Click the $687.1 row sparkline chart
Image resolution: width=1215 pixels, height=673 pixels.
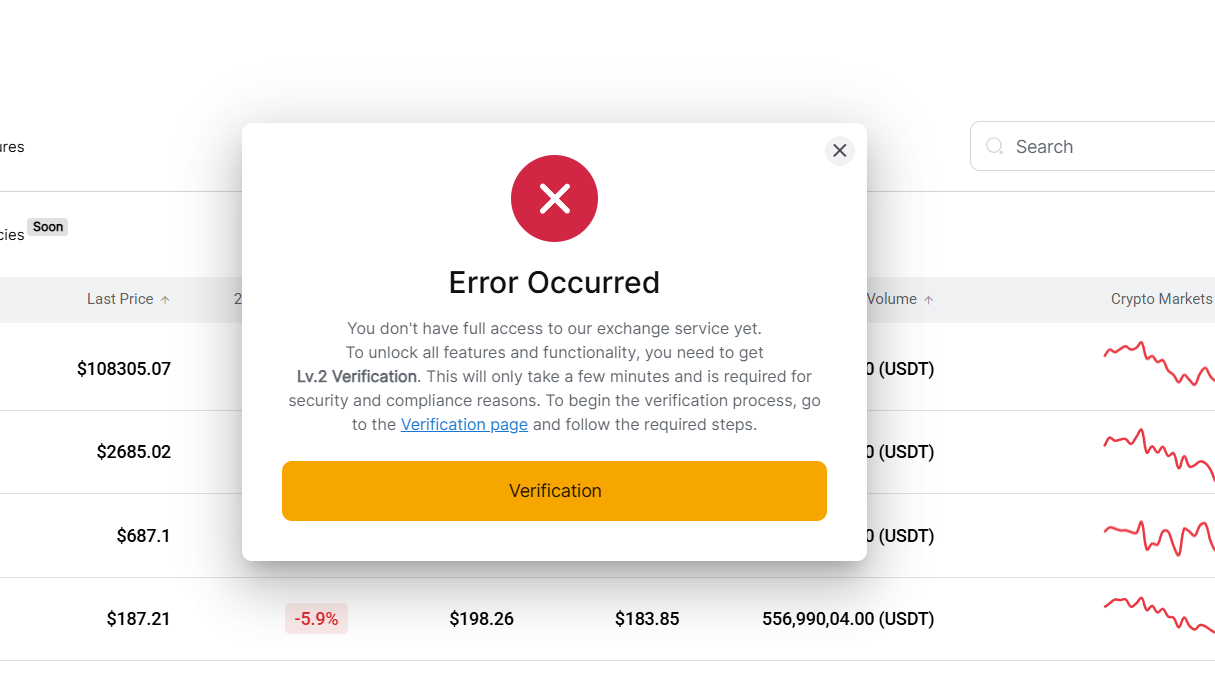point(1159,537)
